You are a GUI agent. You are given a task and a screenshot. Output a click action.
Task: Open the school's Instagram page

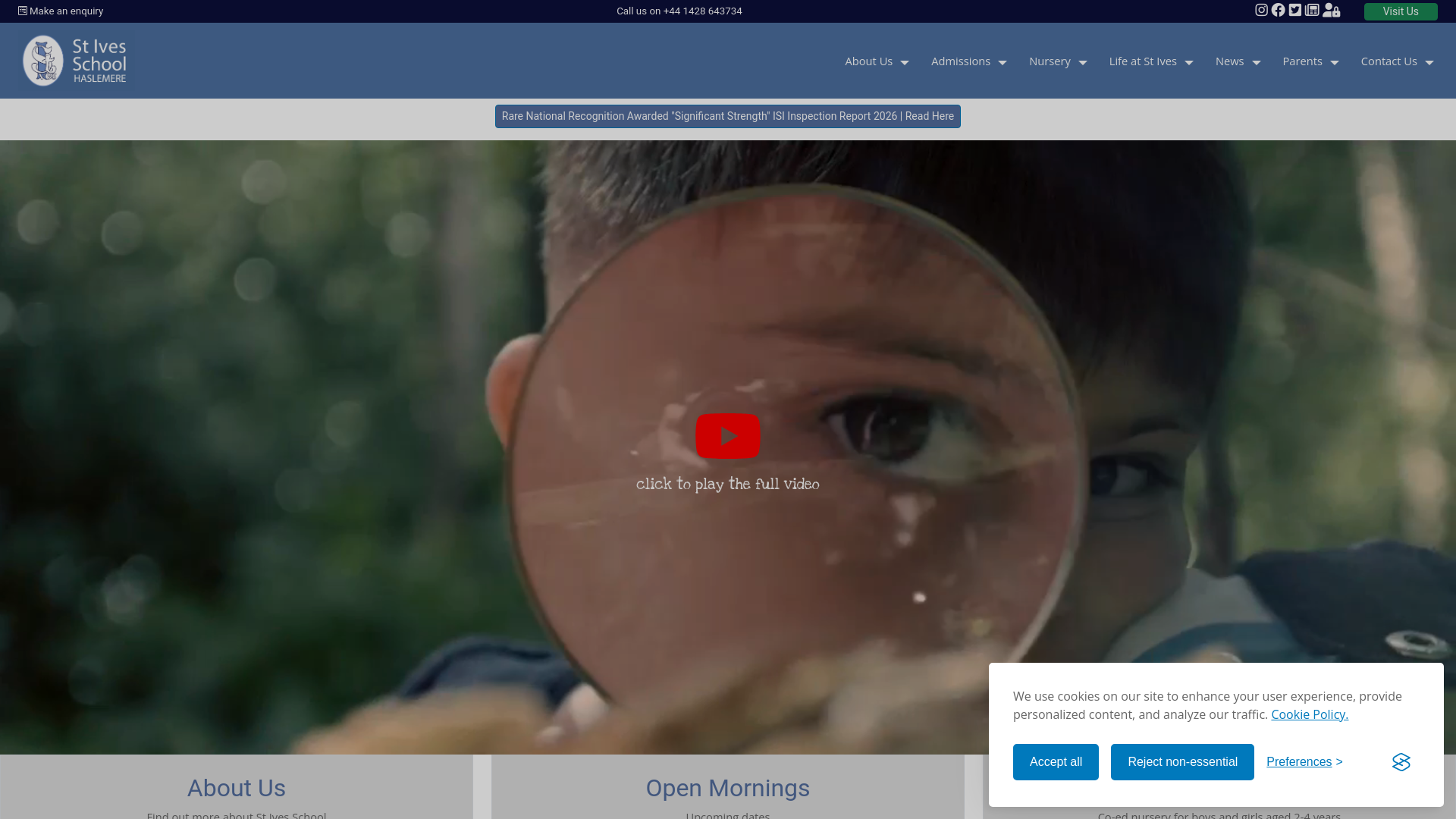[1261, 11]
